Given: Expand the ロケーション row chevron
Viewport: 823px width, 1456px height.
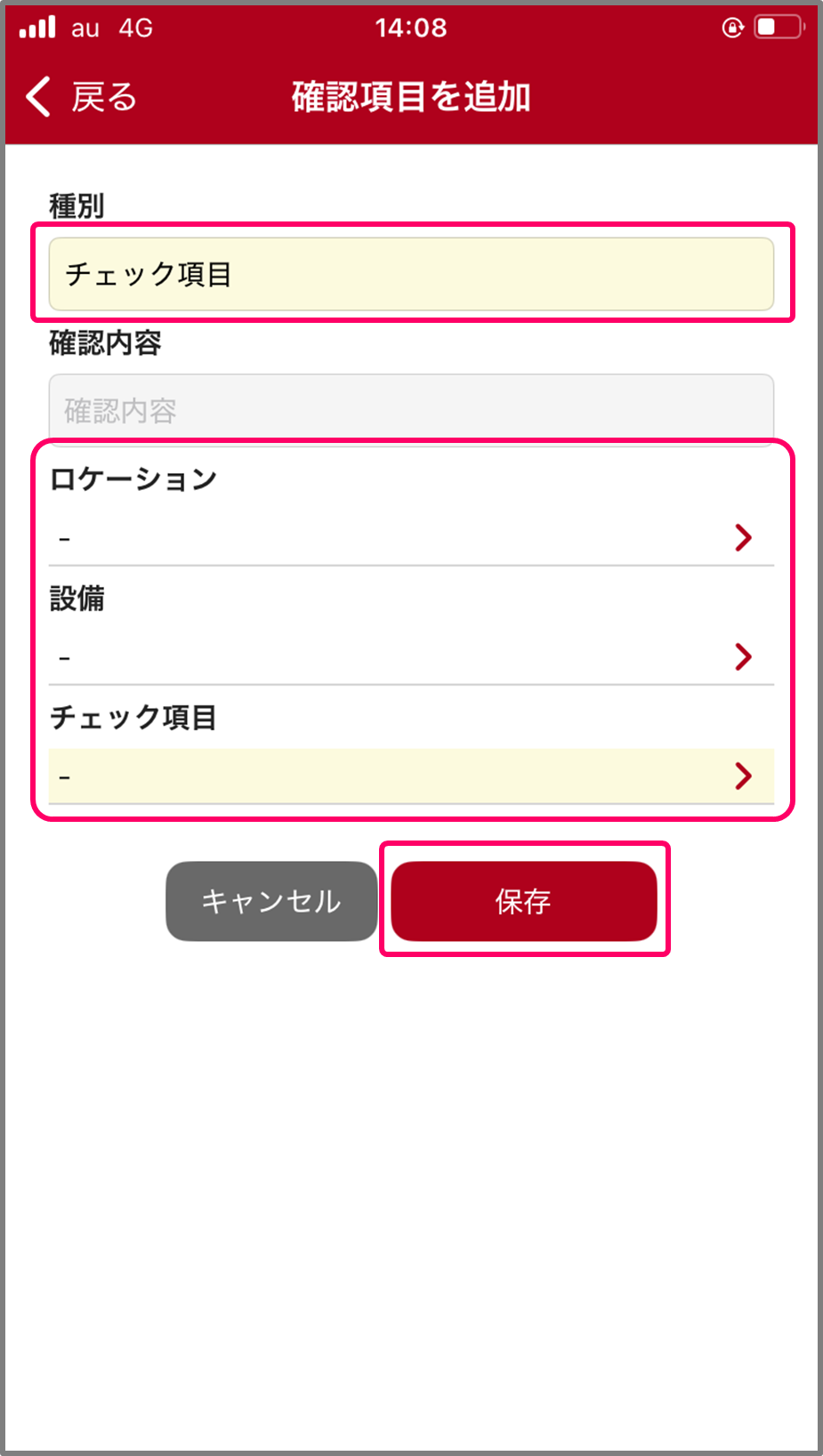Looking at the screenshot, I should click(x=743, y=537).
